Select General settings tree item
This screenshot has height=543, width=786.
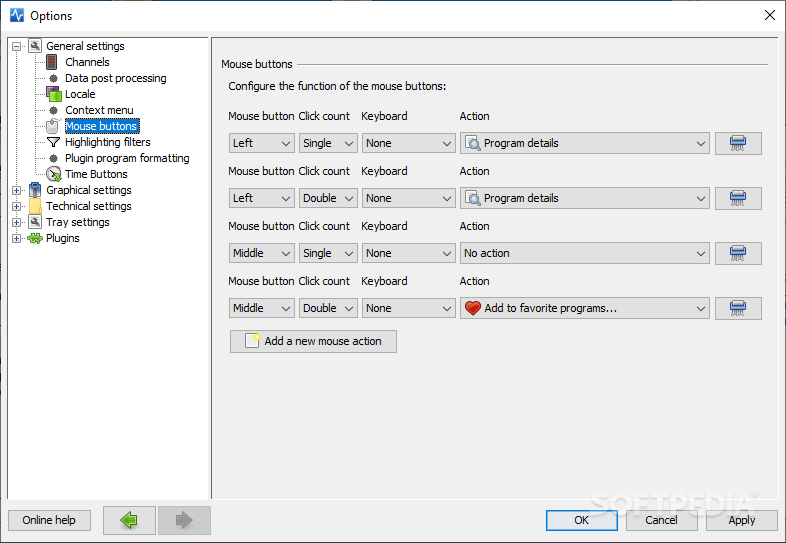(85, 46)
